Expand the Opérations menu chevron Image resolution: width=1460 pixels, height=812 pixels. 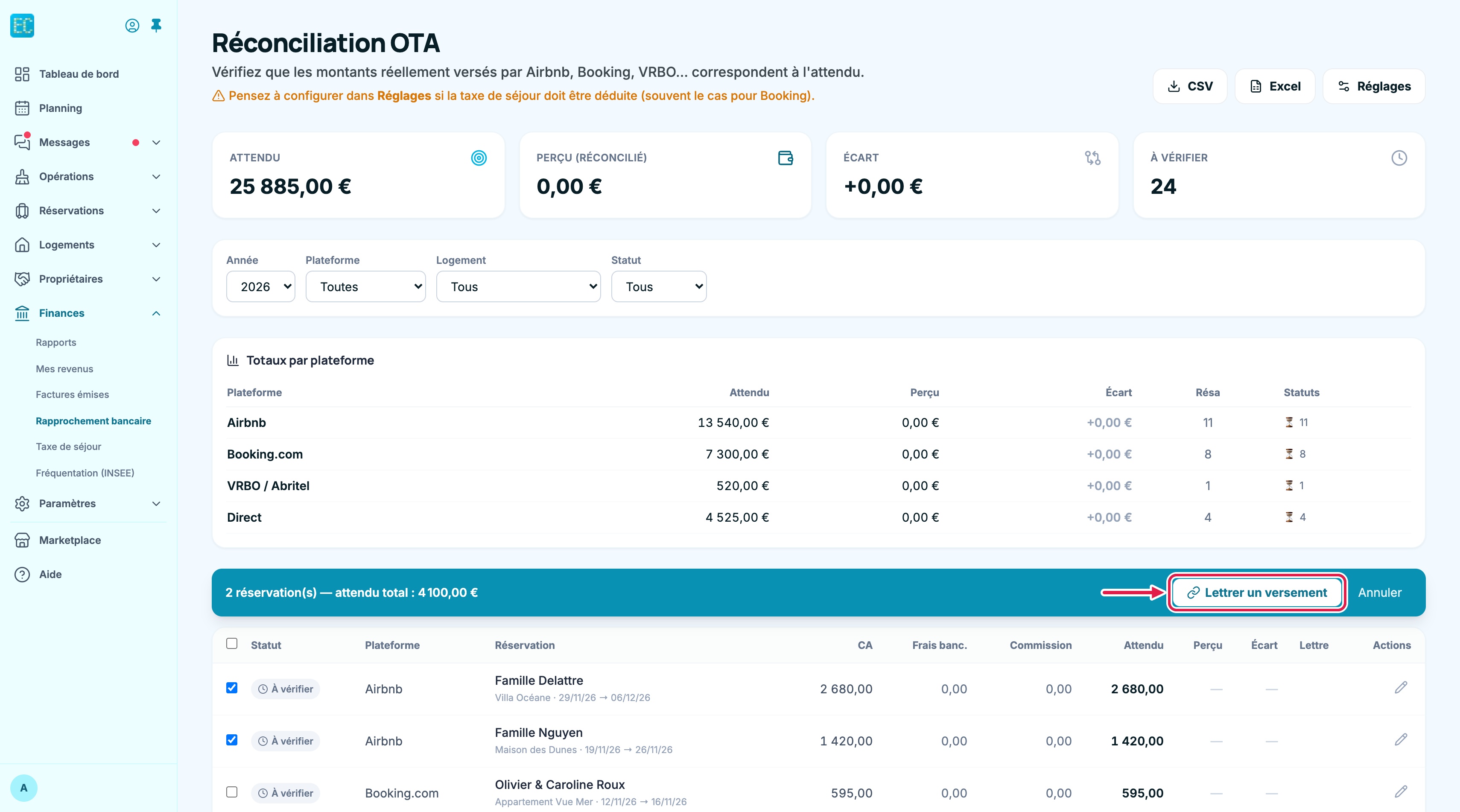[x=156, y=177]
